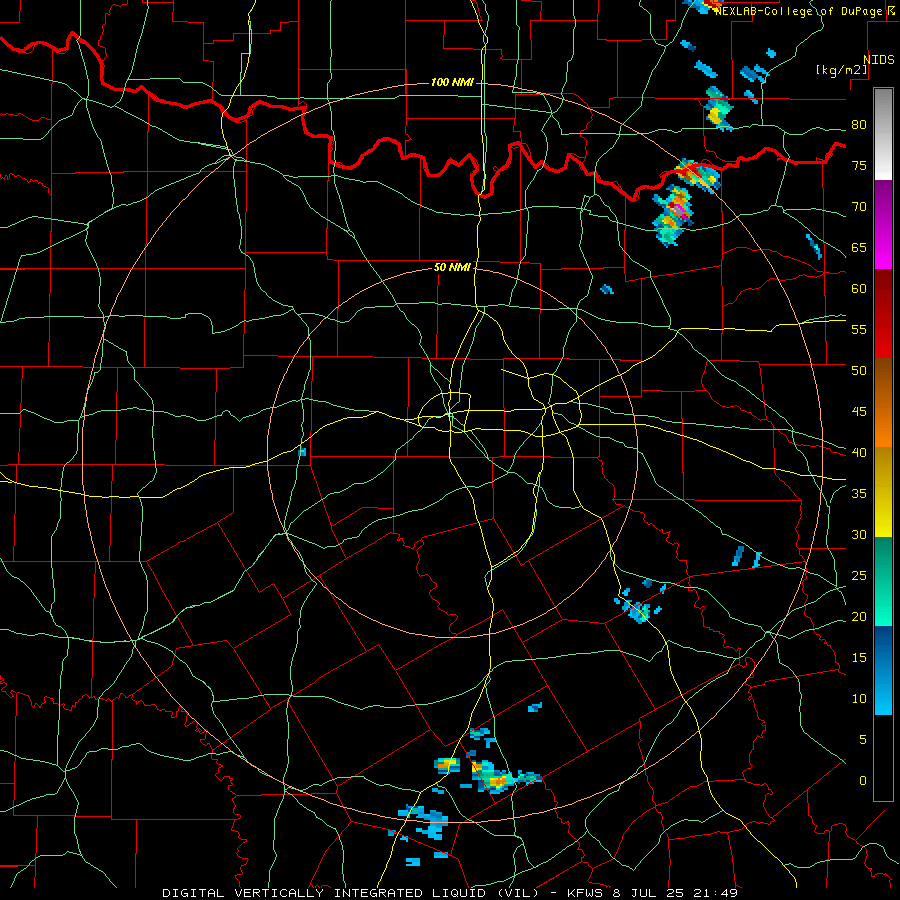Click the 60 value on the color scale
Image resolution: width=900 pixels, height=900 pixels.
tap(859, 288)
